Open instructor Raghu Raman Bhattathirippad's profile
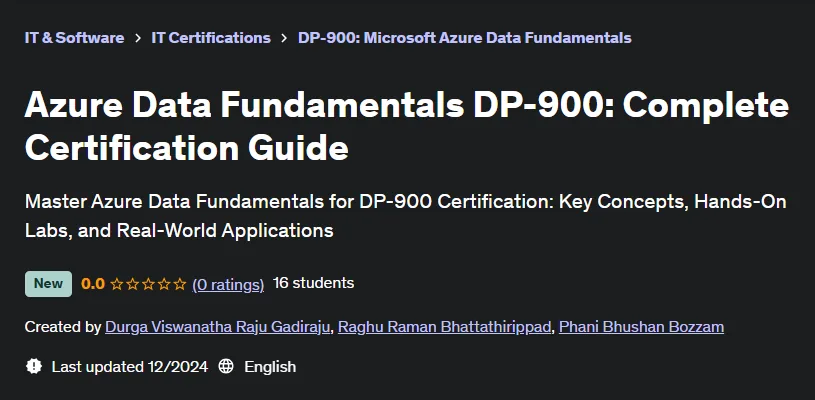Image resolution: width=815 pixels, height=400 pixels. pyautogui.click(x=444, y=327)
